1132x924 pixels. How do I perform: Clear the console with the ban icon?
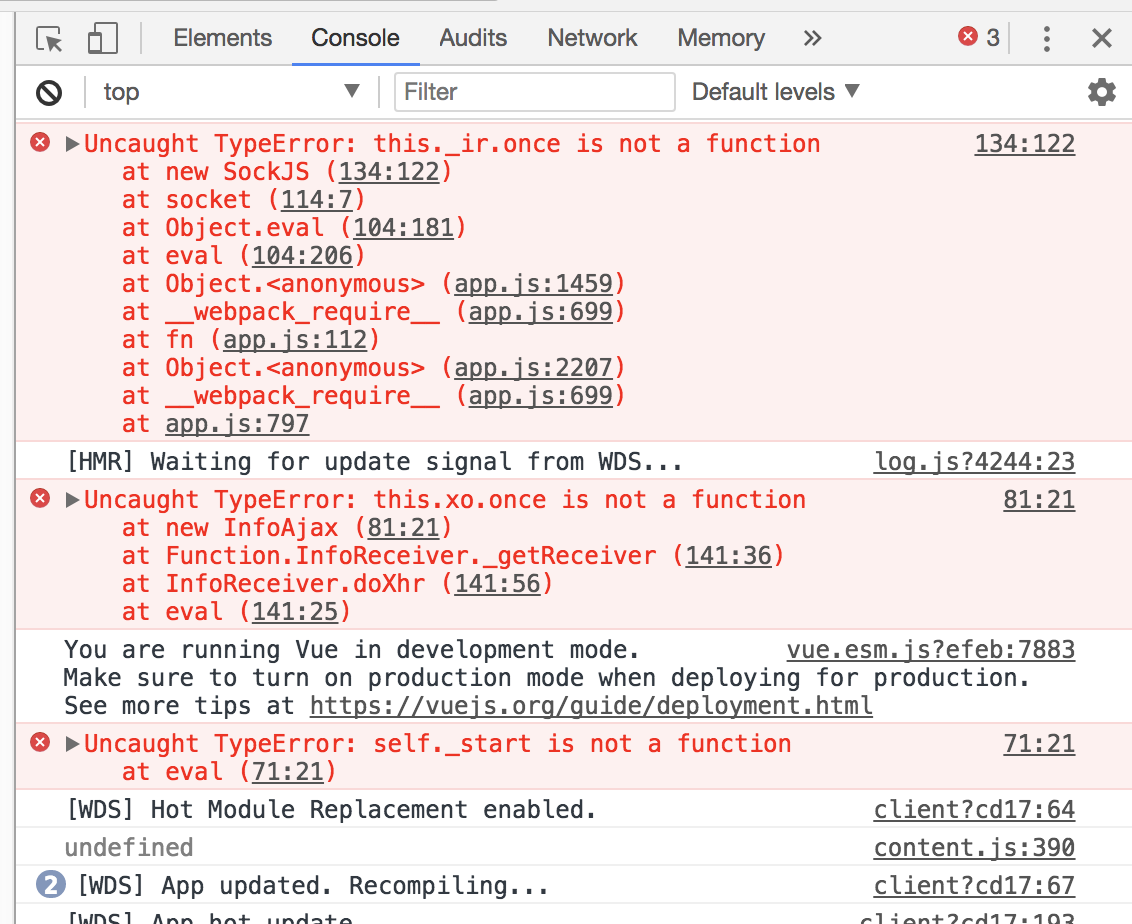pyautogui.click(x=49, y=92)
